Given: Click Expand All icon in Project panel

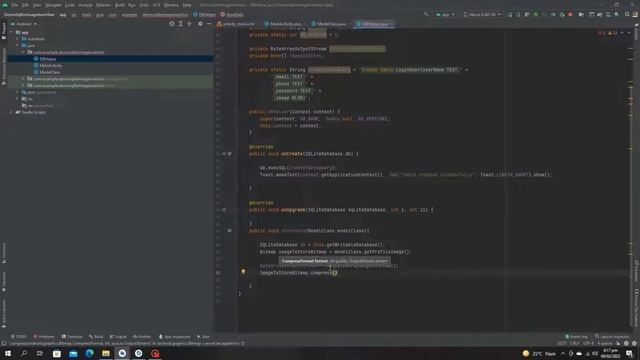Looking at the screenshot, I should point(180,24).
